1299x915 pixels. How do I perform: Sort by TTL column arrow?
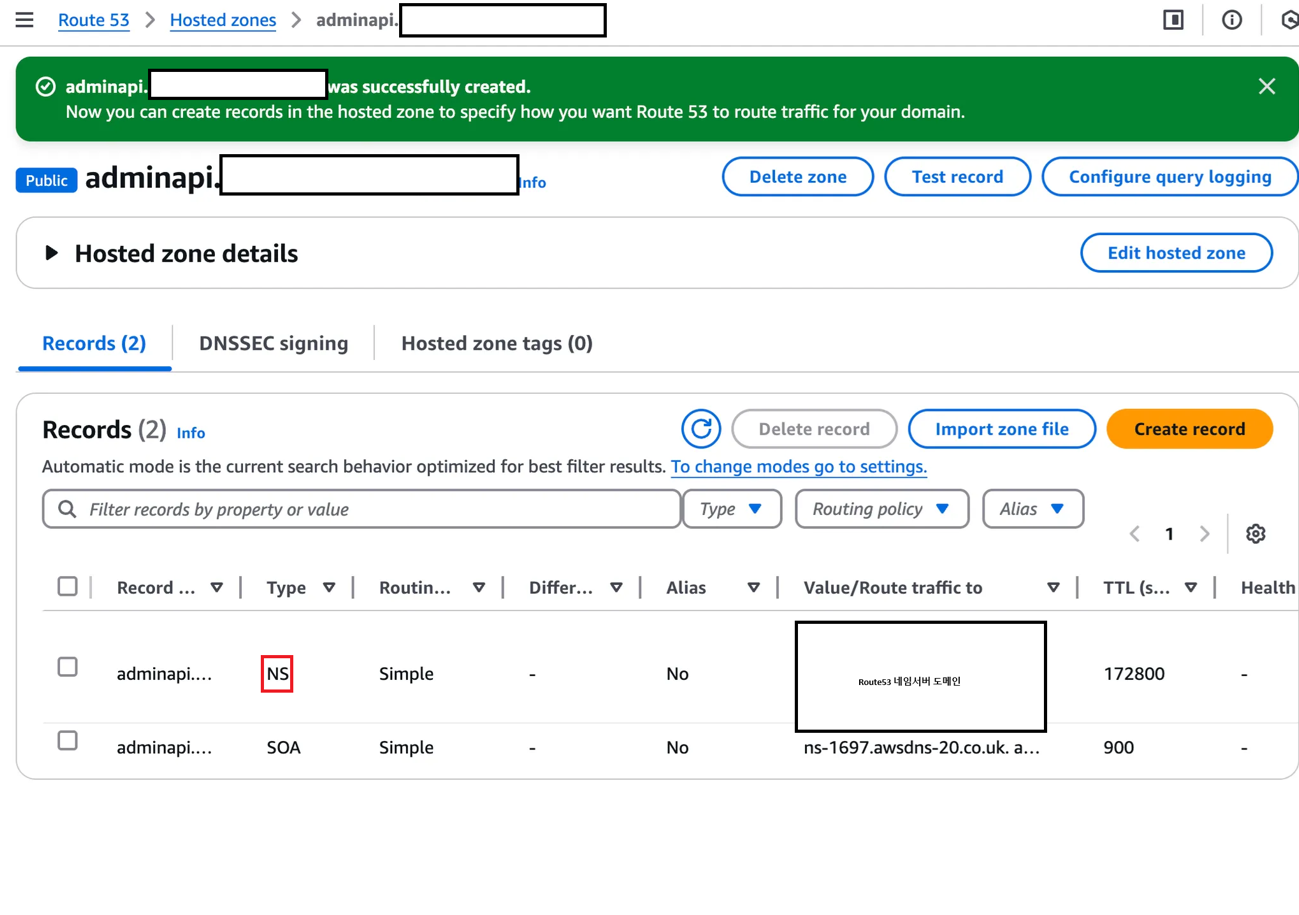coord(1191,588)
